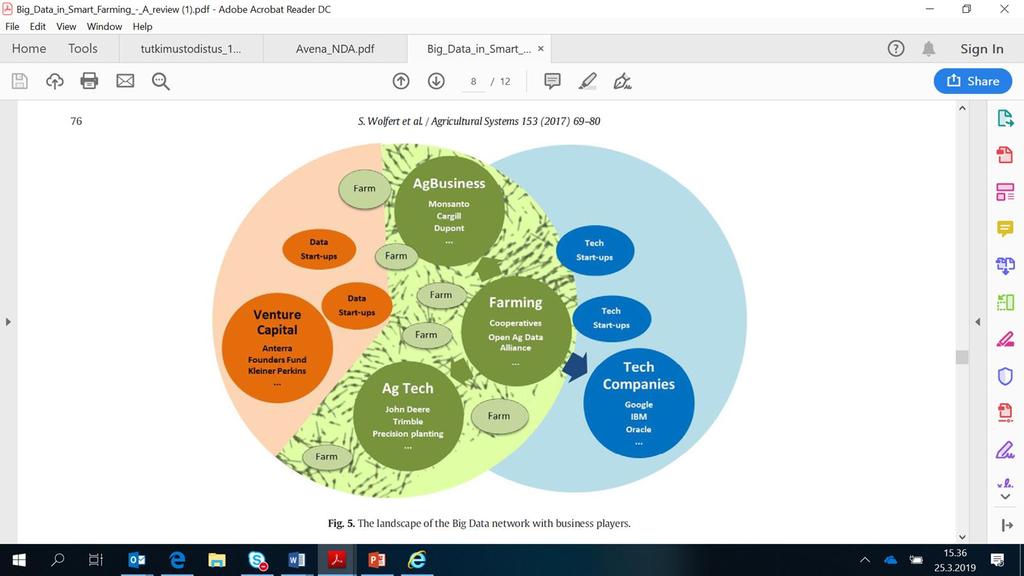The height and width of the screenshot is (576, 1024).
Task: Open Combine Files tool in sidebar
Action: (1005, 265)
